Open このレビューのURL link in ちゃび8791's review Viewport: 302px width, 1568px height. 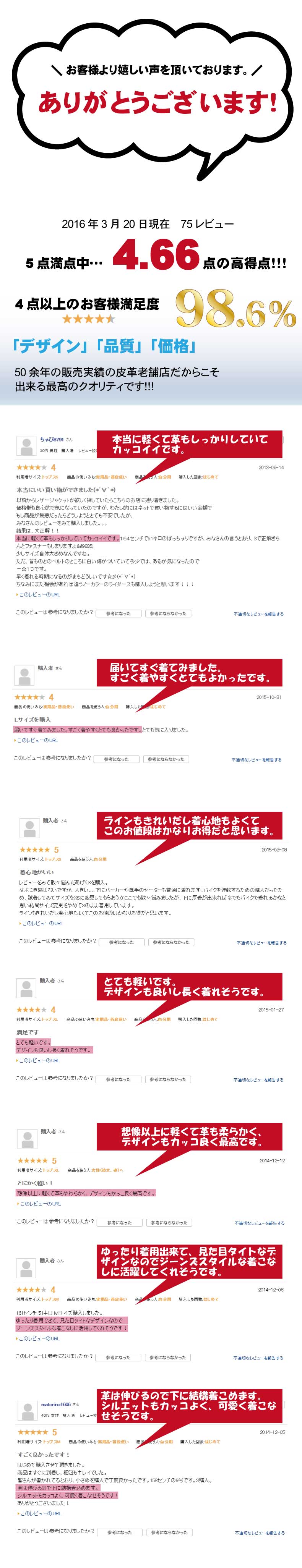coord(38,595)
